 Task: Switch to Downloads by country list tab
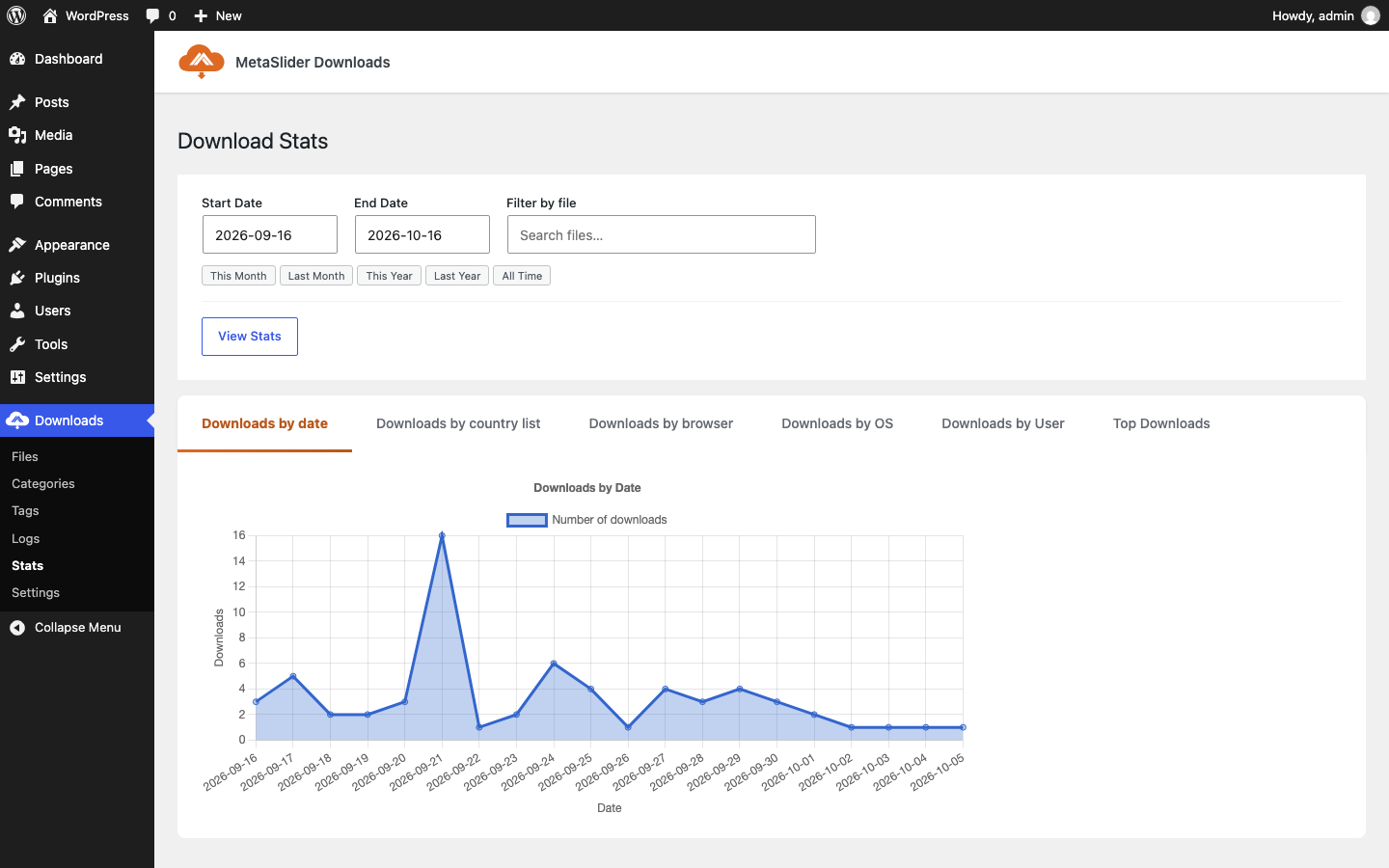click(x=458, y=423)
